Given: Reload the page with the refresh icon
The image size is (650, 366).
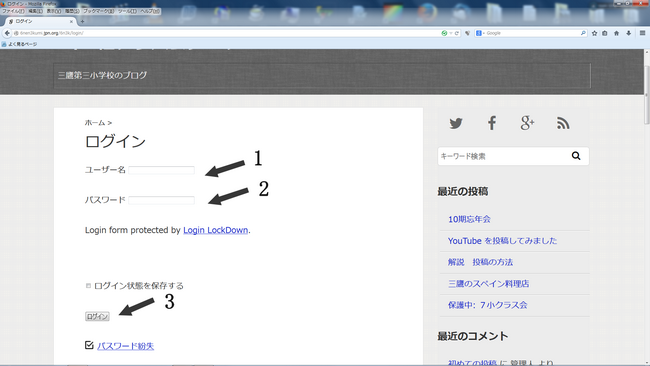Looking at the screenshot, I should click(457, 33).
